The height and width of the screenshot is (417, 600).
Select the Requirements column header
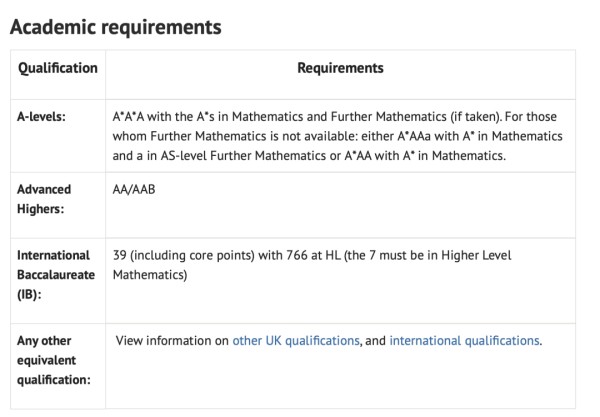coord(340,68)
